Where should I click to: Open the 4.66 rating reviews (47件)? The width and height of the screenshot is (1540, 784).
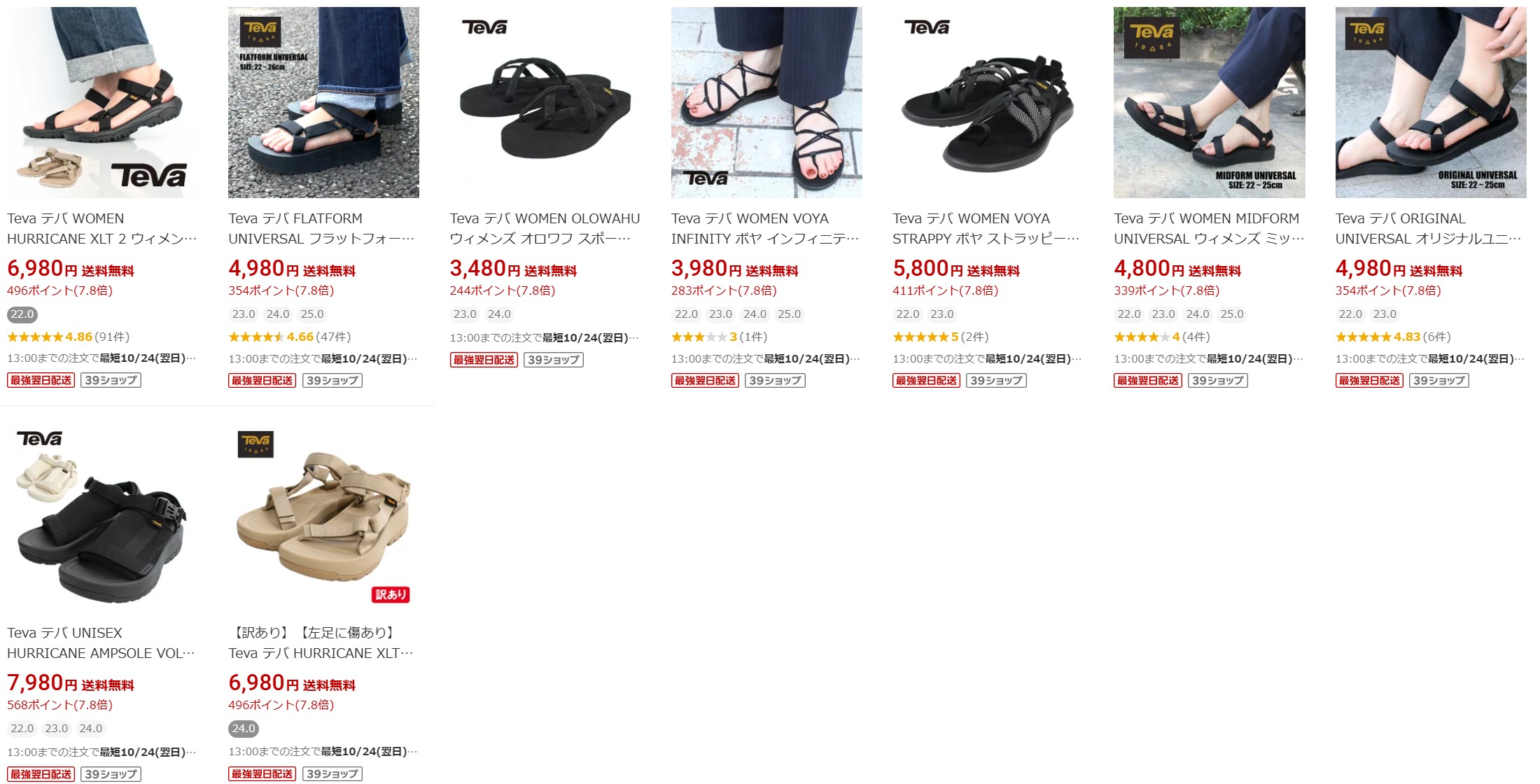[x=290, y=337]
